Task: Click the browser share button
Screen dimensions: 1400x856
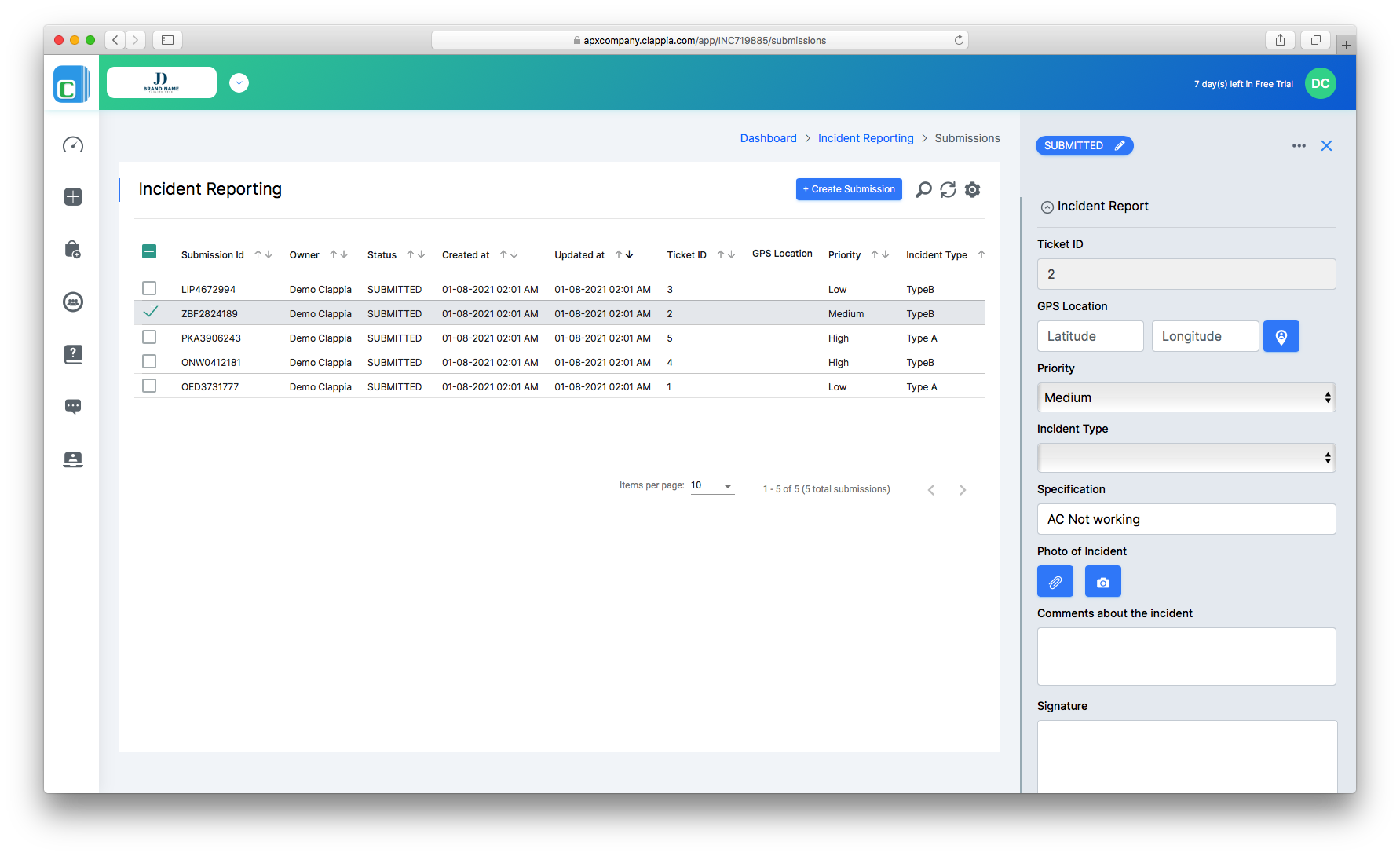Action: [x=1280, y=40]
